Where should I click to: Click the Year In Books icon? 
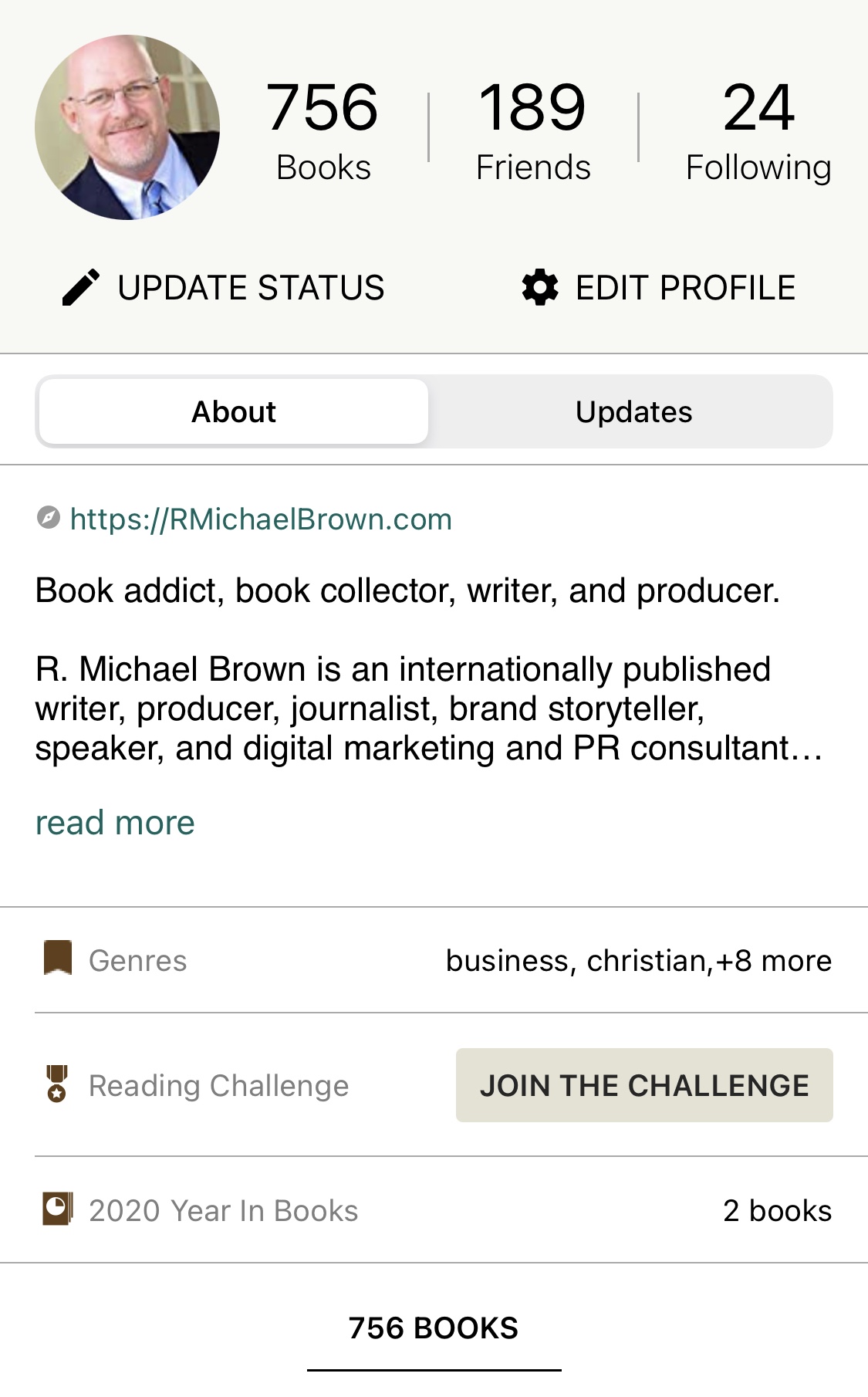pos(58,1209)
